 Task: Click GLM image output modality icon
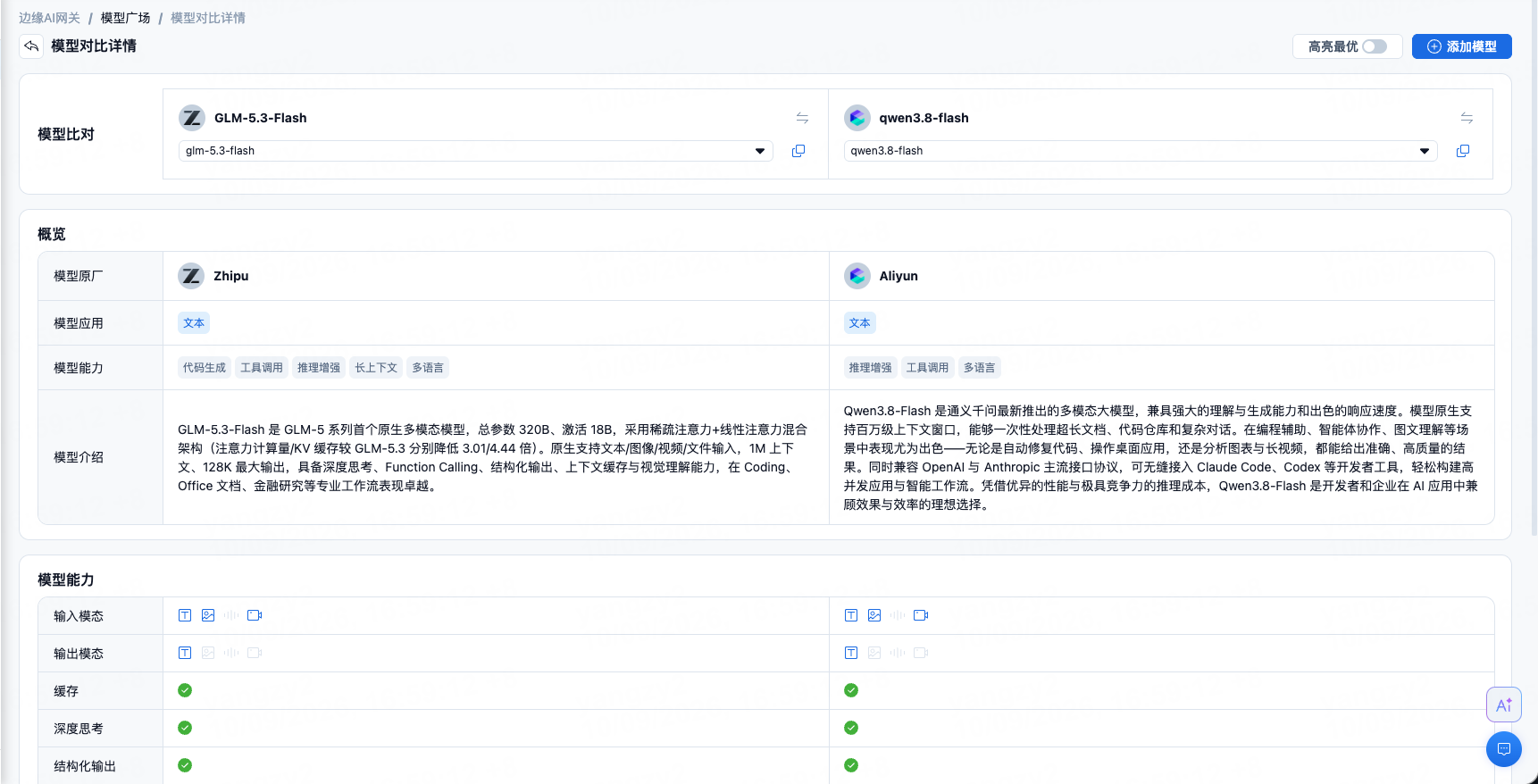click(208, 653)
